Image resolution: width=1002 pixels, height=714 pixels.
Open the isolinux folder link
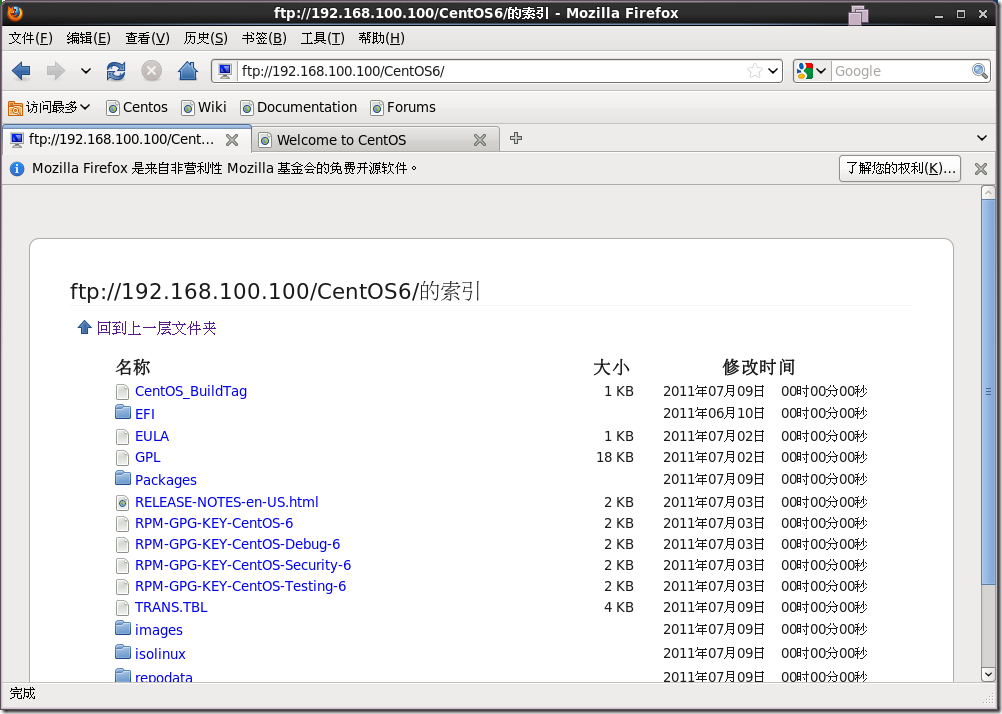click(x=160, y=654)
